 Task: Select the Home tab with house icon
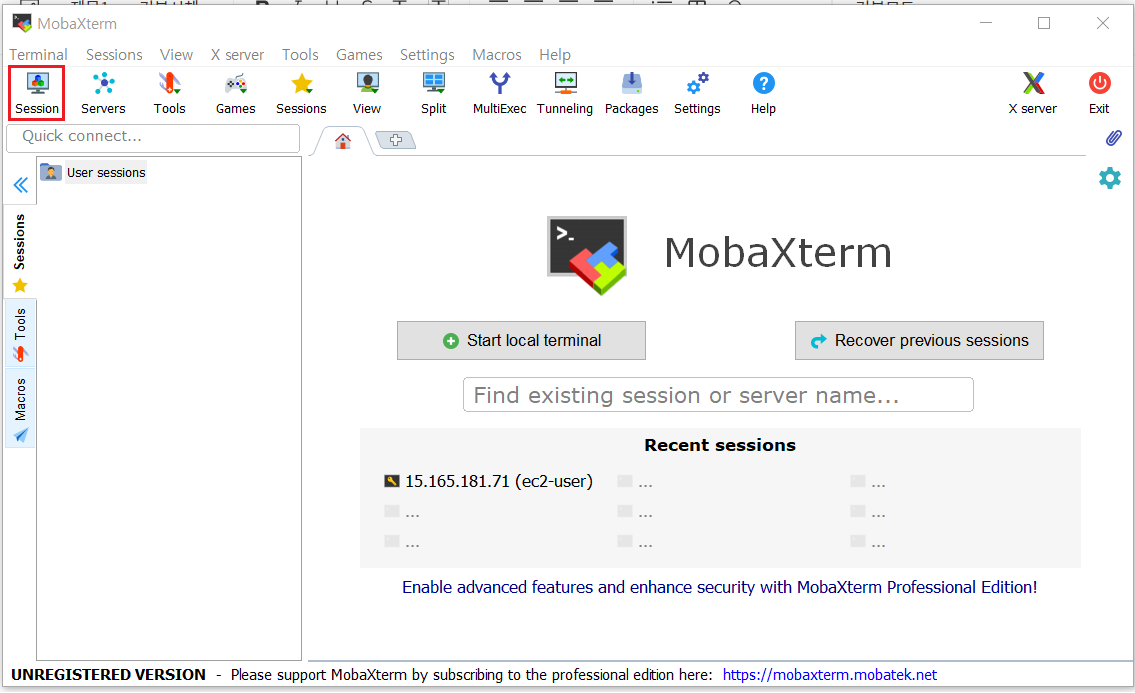click(x=343, y=140)
